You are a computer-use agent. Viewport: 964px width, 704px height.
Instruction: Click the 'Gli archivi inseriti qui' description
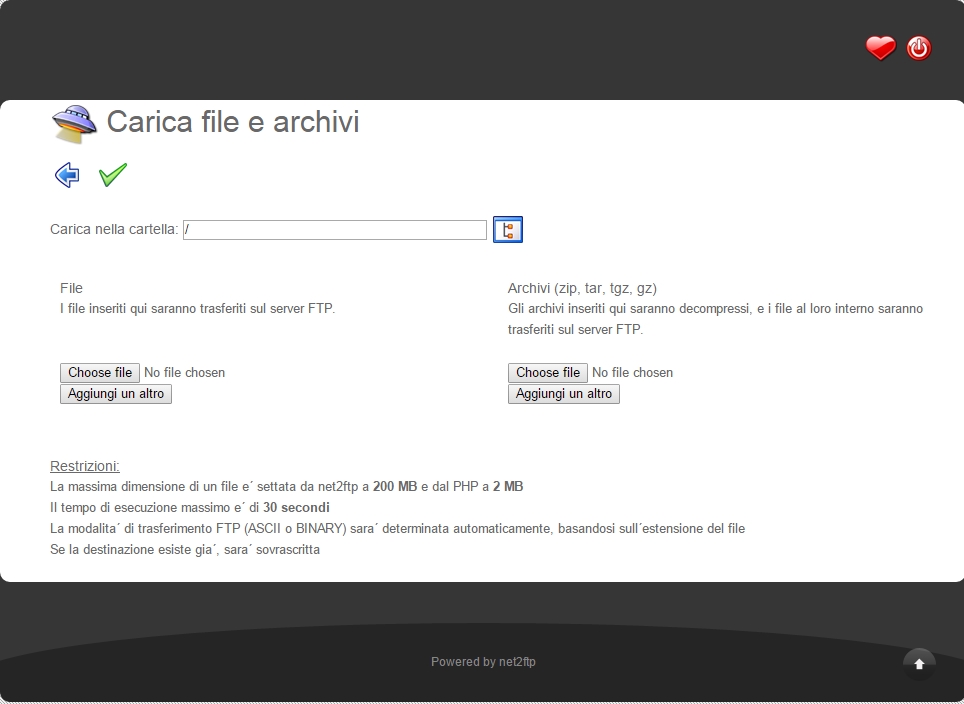click(715, 318)
